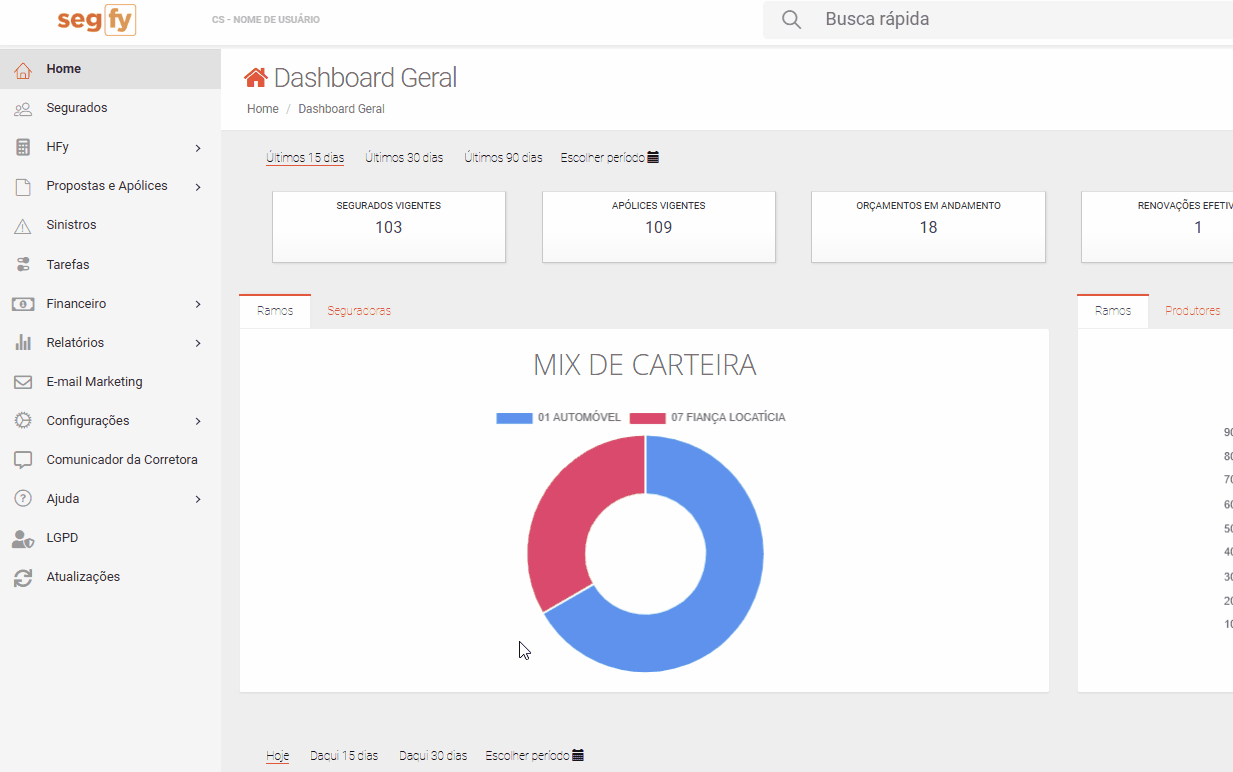1233x772 pixels.
Task: Click the search magnifier icon
Action: 790,19
